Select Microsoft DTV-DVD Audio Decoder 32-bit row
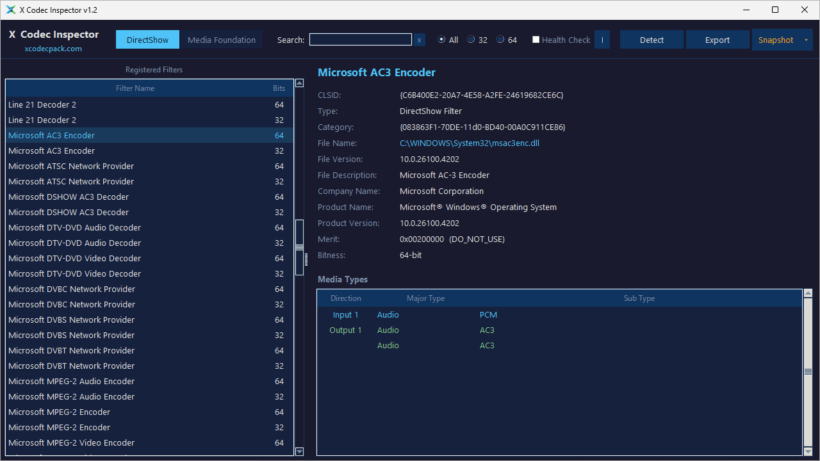The width and height of the screenshot is (820, 461). (x=150, y=243)
